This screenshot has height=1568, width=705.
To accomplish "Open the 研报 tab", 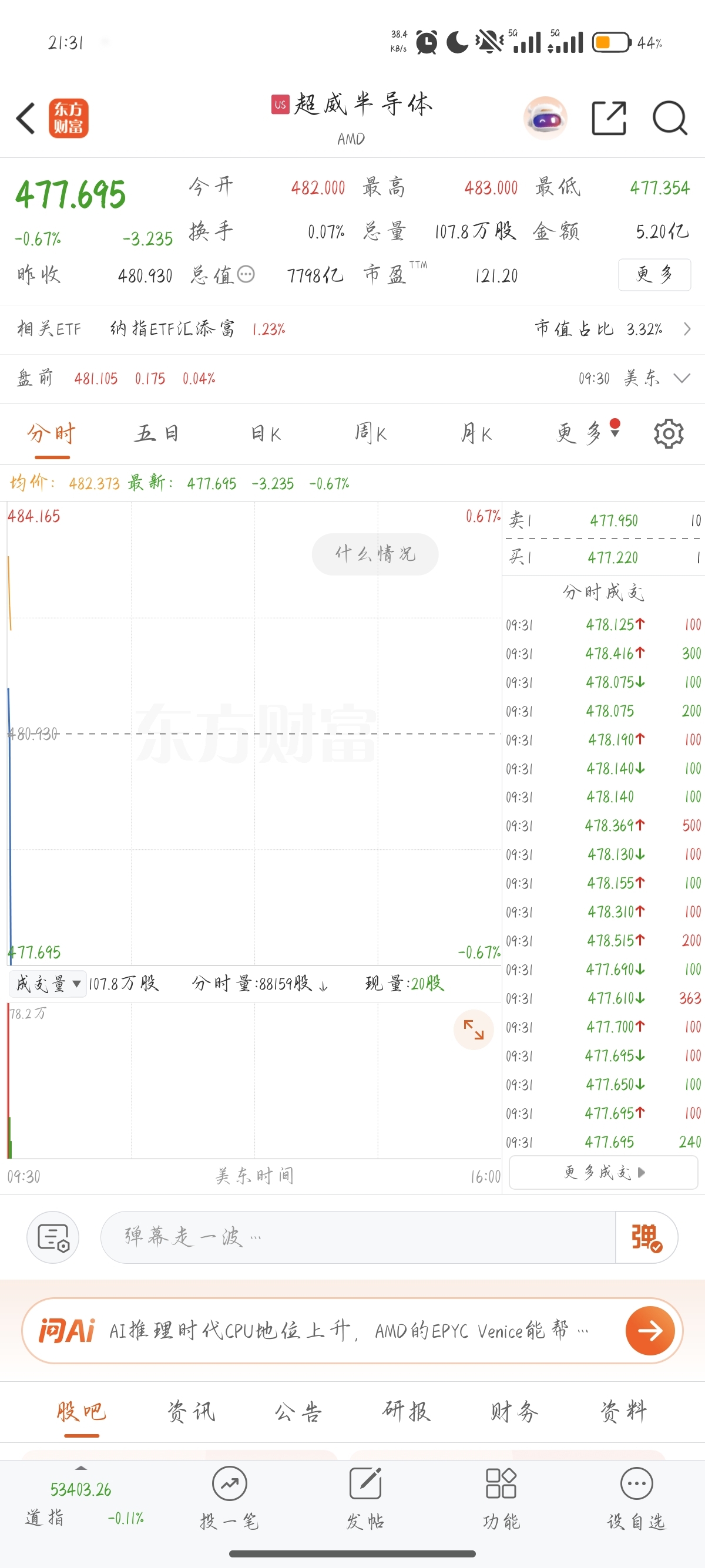I will pos(406,1412).
